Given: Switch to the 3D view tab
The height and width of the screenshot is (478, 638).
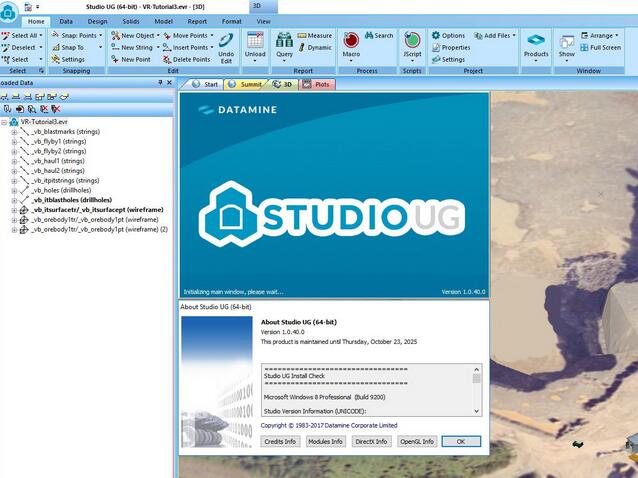Looking at the screenshot, I should pyautogui.click(x=283, y=84).
